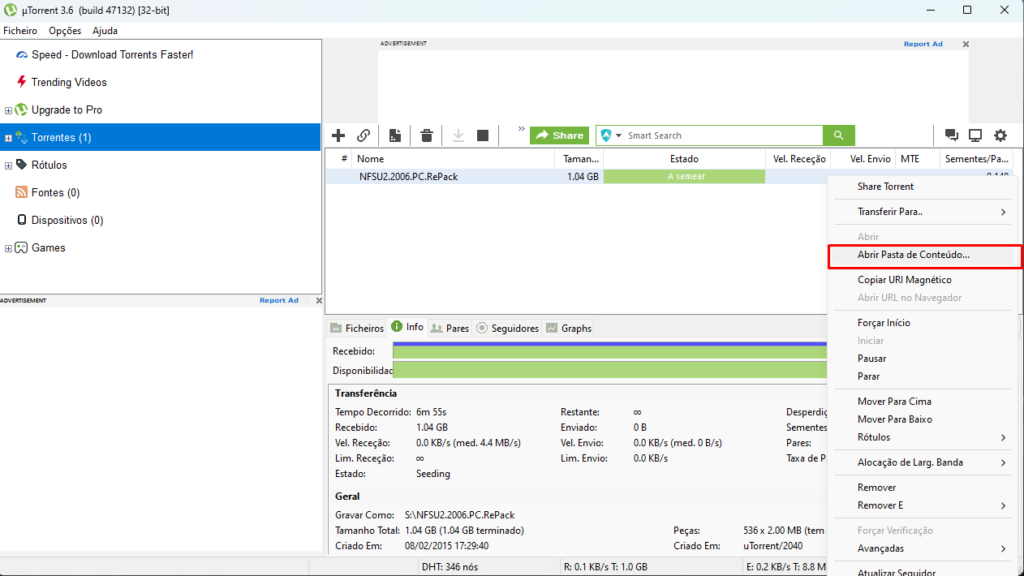Click the Create New Torrent file icon
The width and height of the screenshot is (1024, 576).
click(395, 135)
